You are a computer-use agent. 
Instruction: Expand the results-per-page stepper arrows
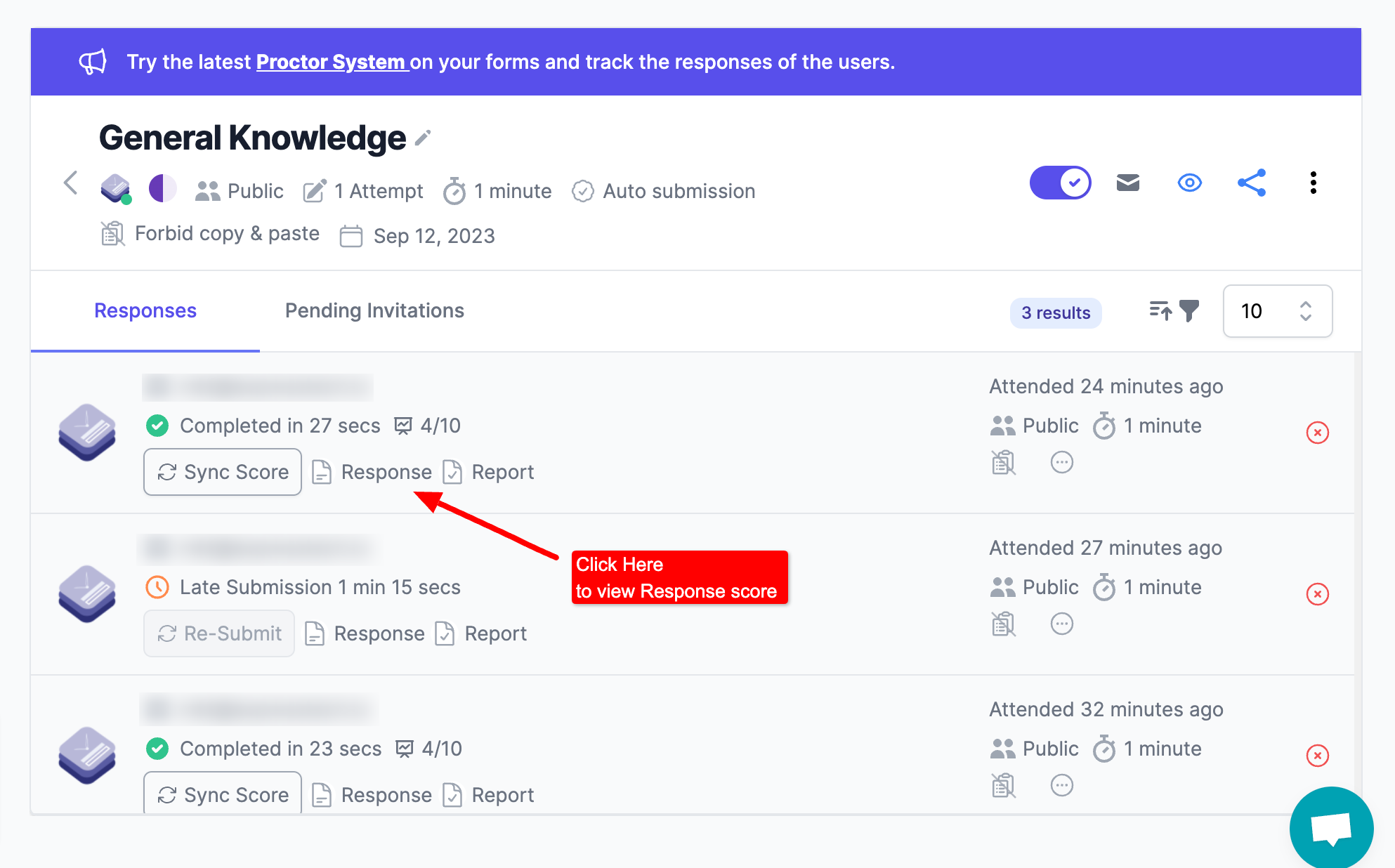pyautogui.click(x=1306, y=311)
